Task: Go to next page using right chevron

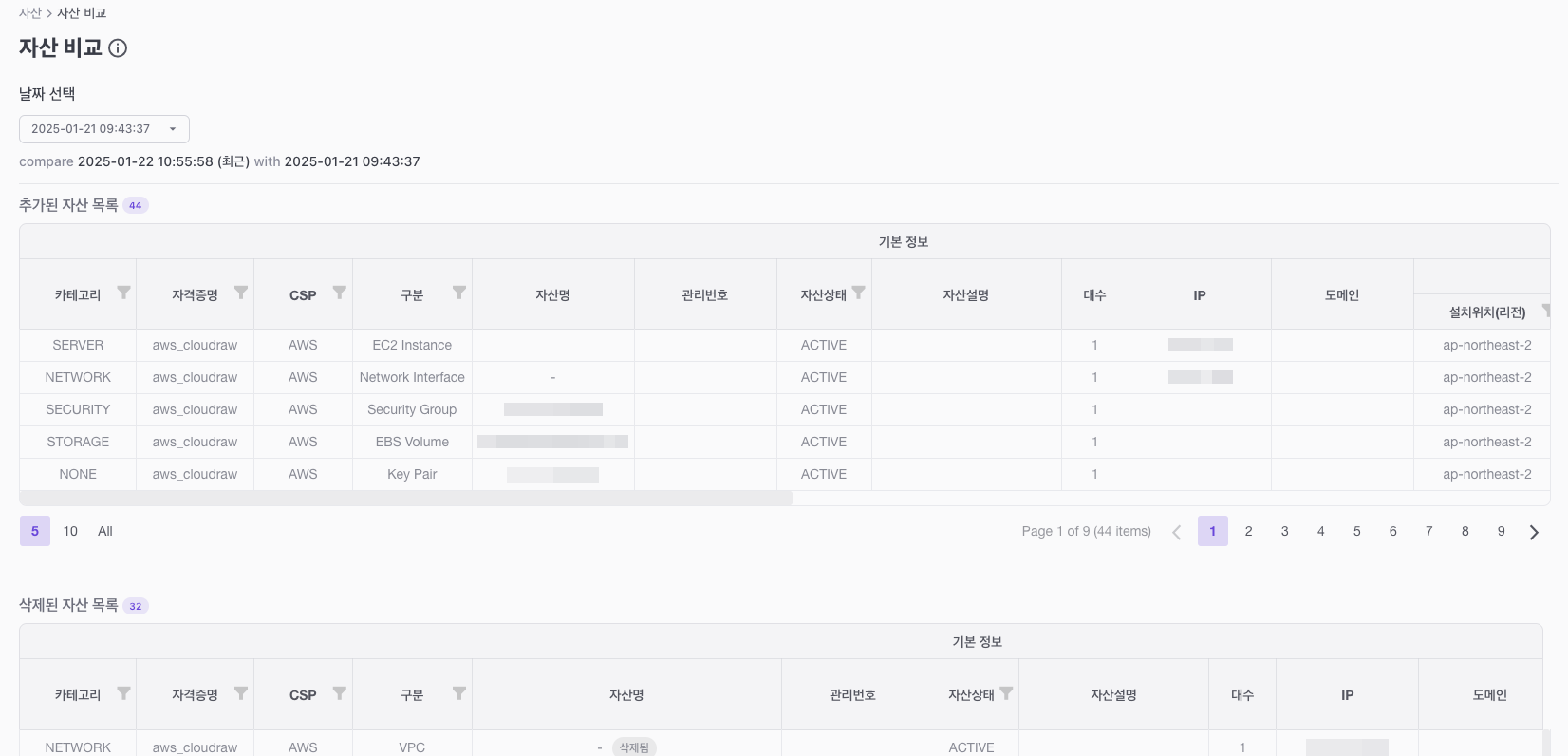Action: coord(1534,532)
